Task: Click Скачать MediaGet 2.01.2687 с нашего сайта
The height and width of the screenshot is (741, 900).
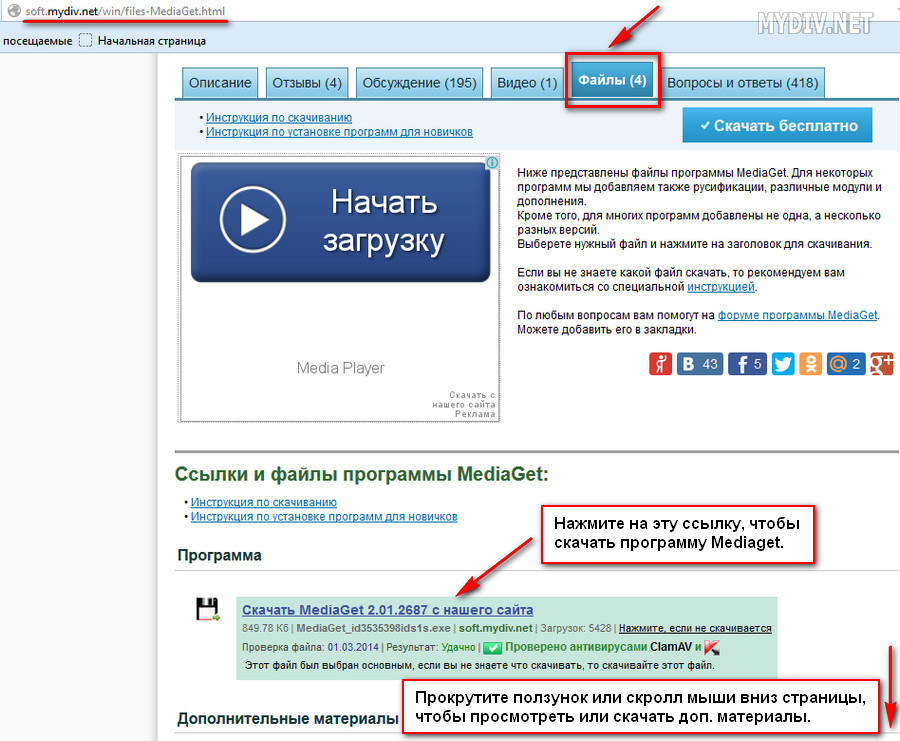Action: coord(387,610)
